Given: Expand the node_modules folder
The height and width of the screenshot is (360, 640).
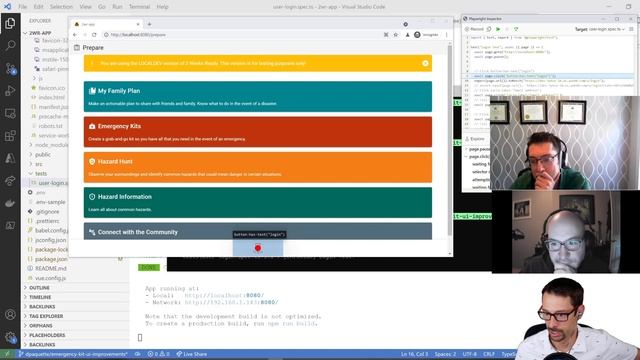Looking at the screenshot, I should tap(48, 145).
